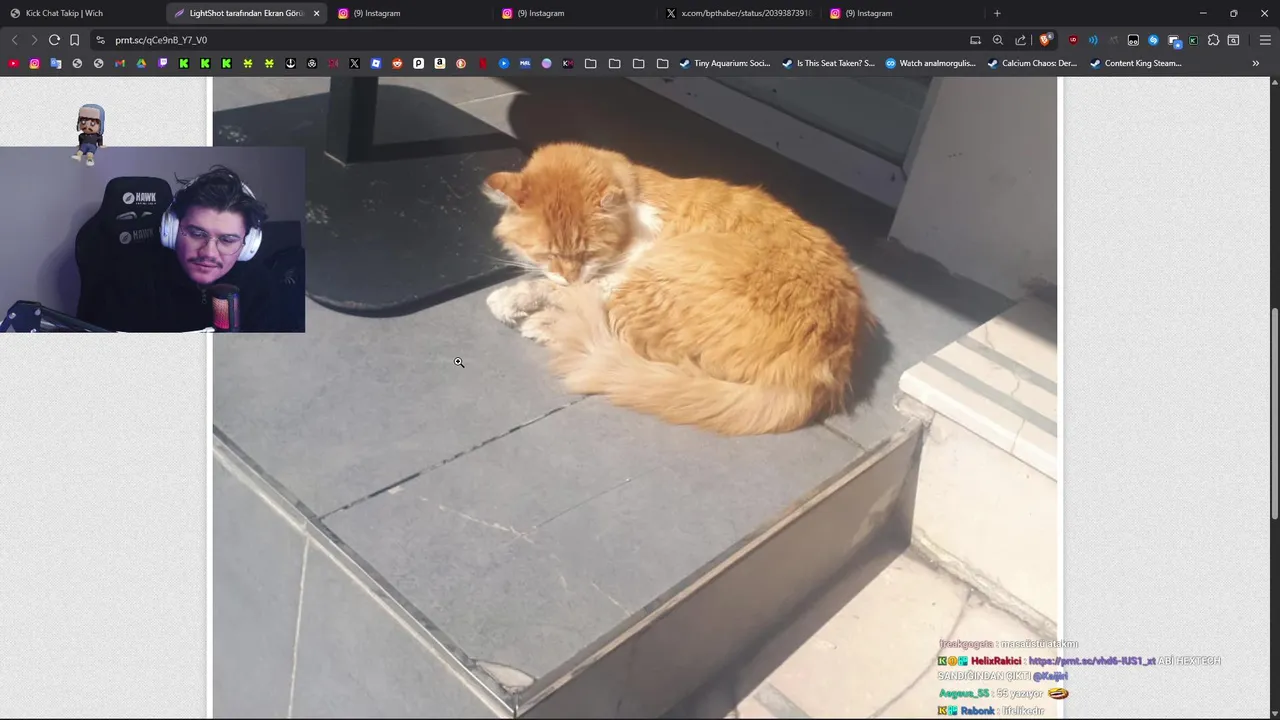1280x720 pixels.
Task: Open the Brave main hamburger menu
Action: click(1265, 40)
